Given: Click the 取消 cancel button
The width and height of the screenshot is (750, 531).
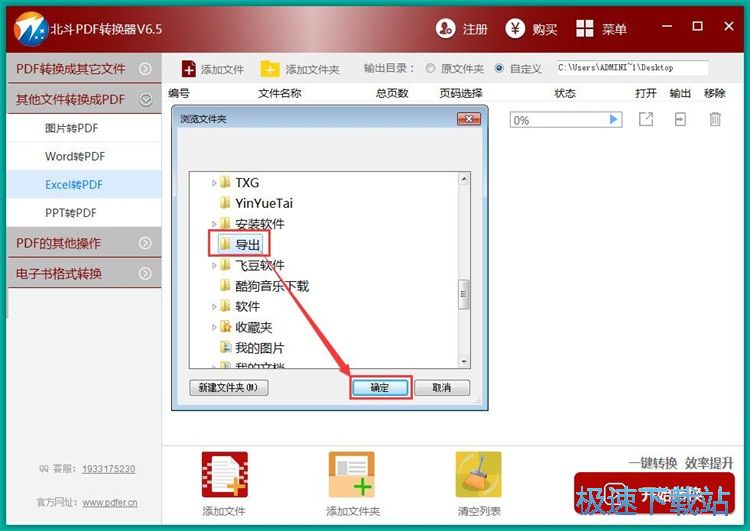Looking at the screenshot, I should (442, 387).
